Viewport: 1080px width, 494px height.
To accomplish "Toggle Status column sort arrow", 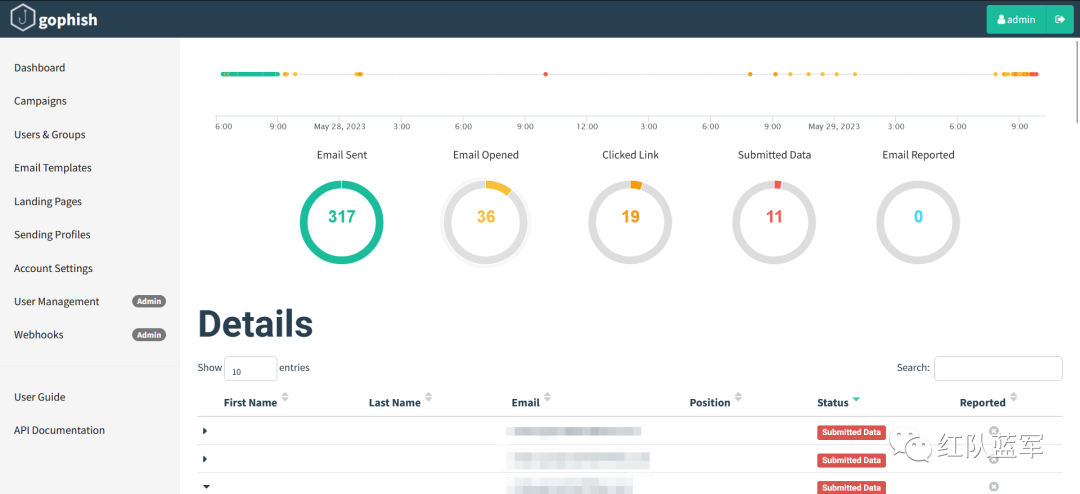I will 856,399.
